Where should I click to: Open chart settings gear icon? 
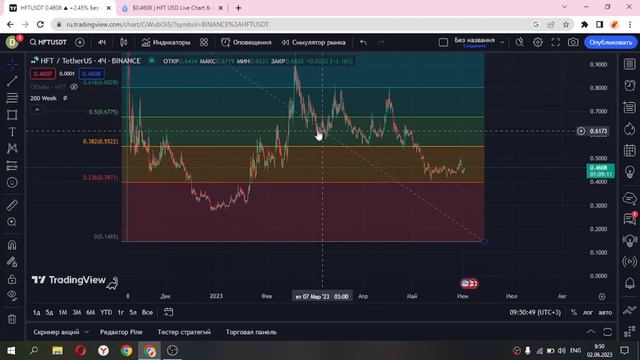[538, 42]
